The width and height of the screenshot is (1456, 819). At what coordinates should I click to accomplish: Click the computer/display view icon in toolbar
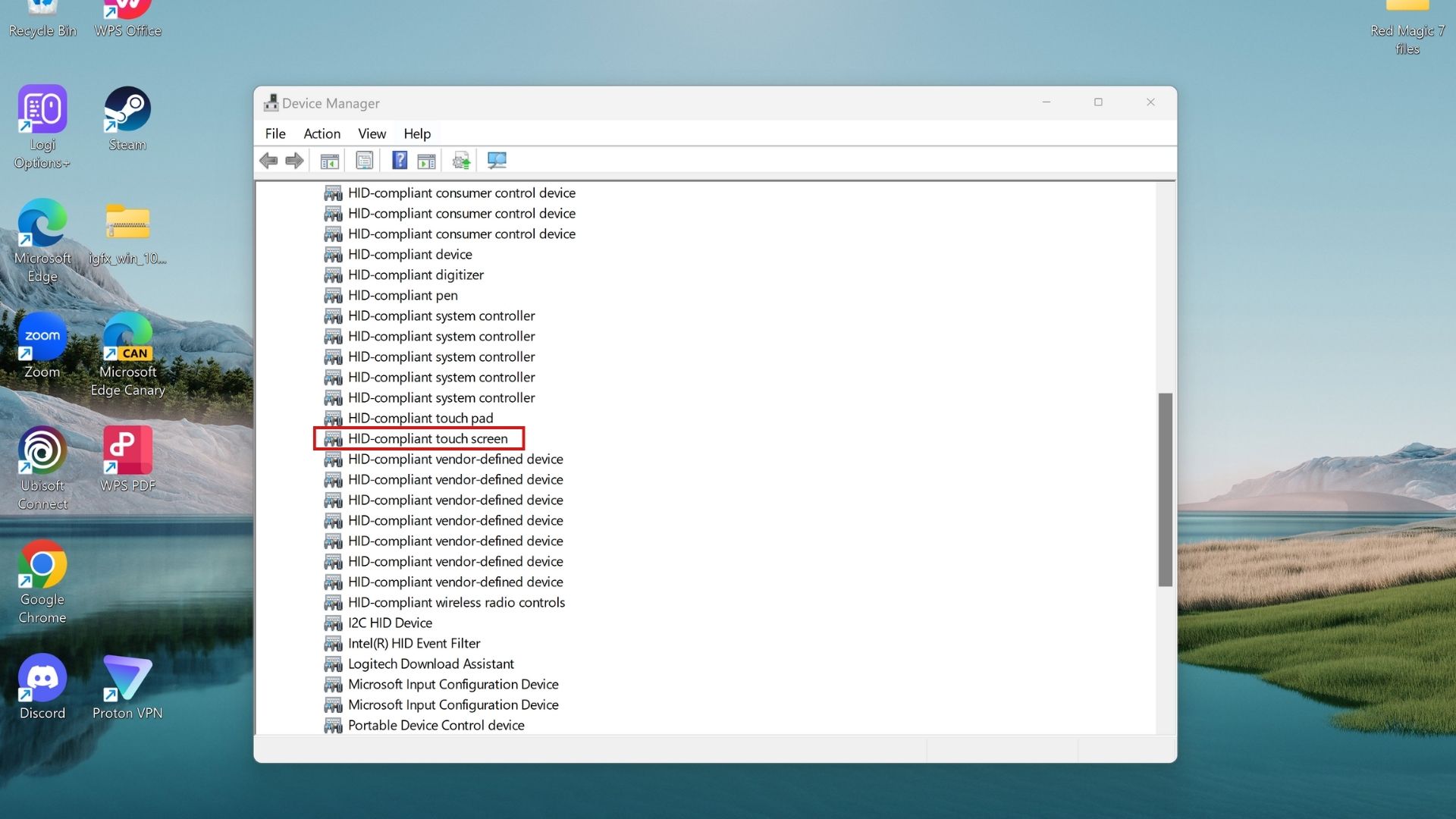pos(497,161)
